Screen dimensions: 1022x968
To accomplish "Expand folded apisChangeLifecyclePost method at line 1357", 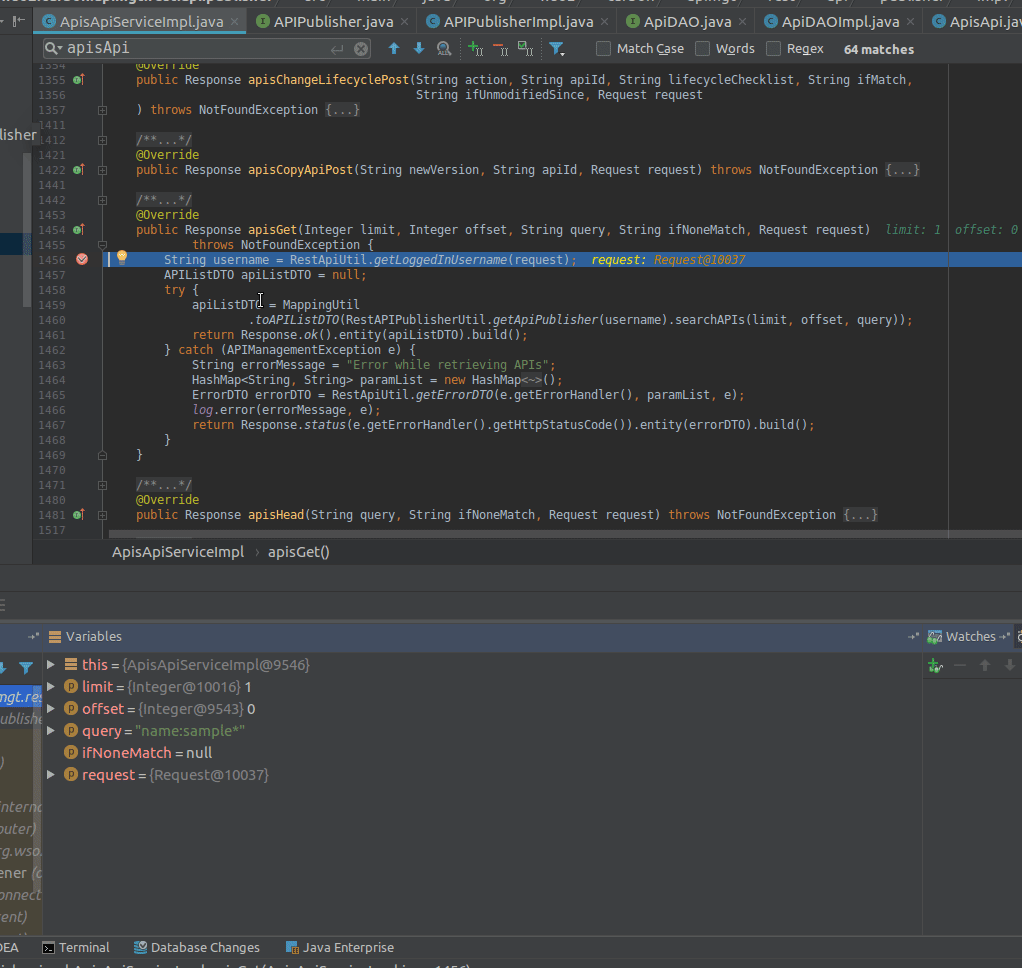I will [x=102, y=110].
